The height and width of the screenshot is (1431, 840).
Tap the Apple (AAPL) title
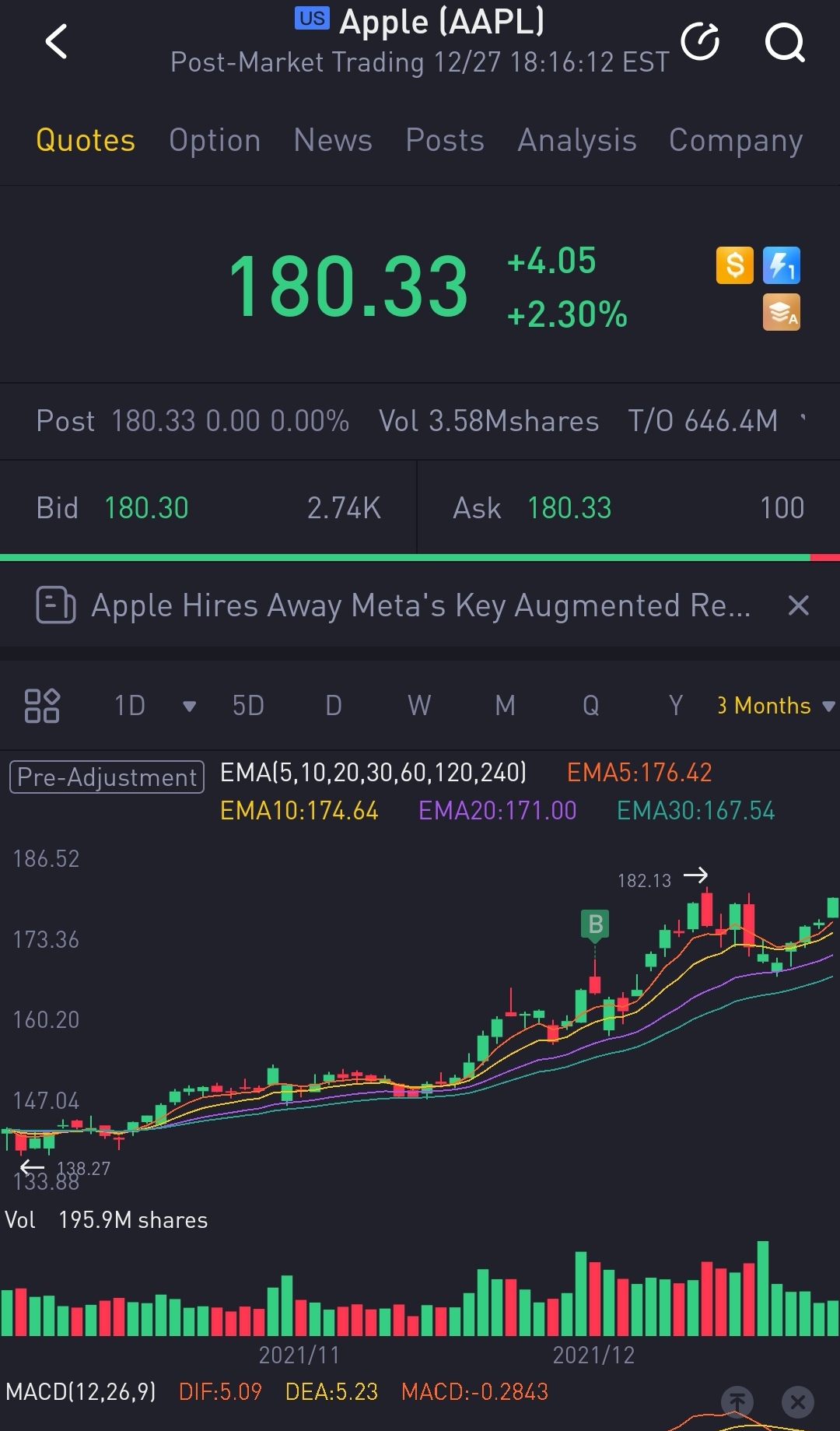tap(442, 22)
